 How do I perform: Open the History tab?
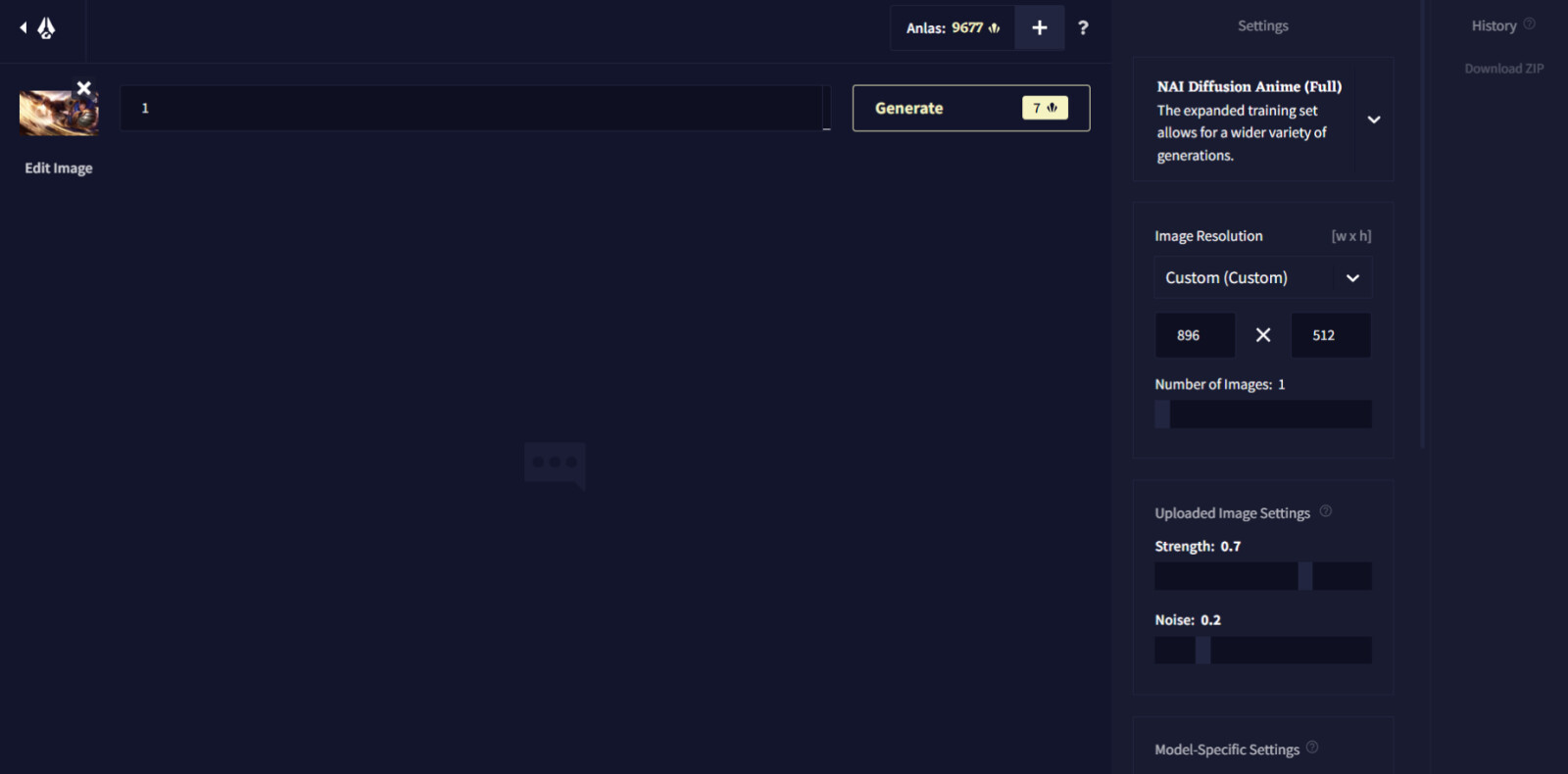pyautogui.click(x=1494, y=26)
